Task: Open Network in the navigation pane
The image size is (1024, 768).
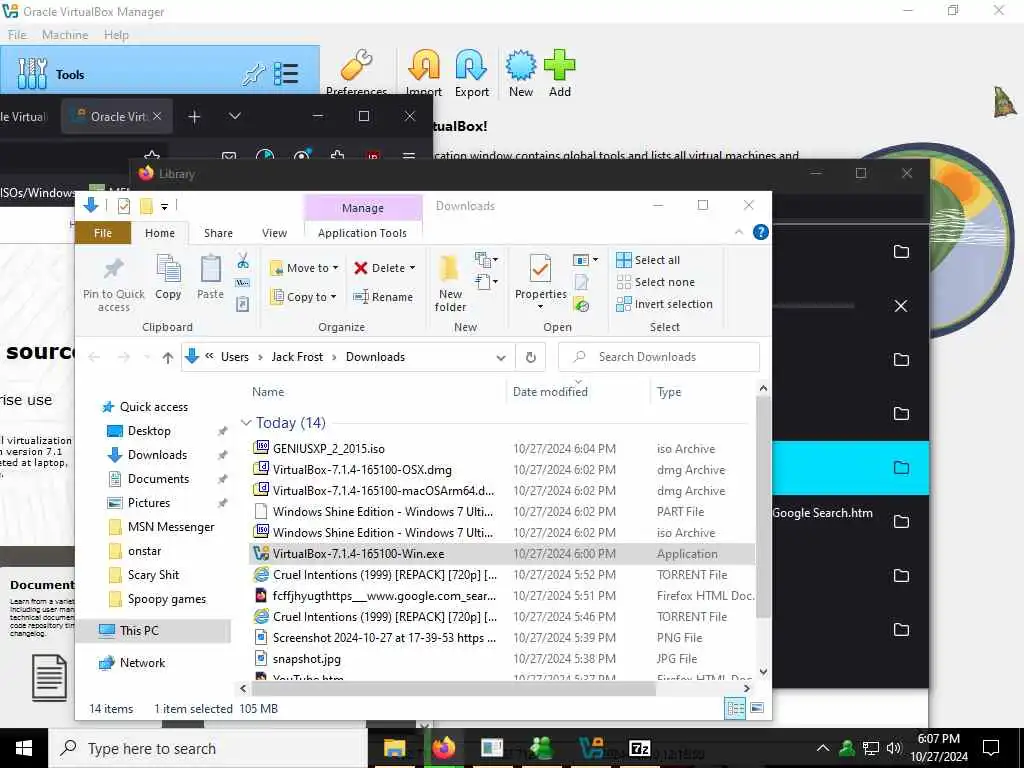Action: (142, 662)
